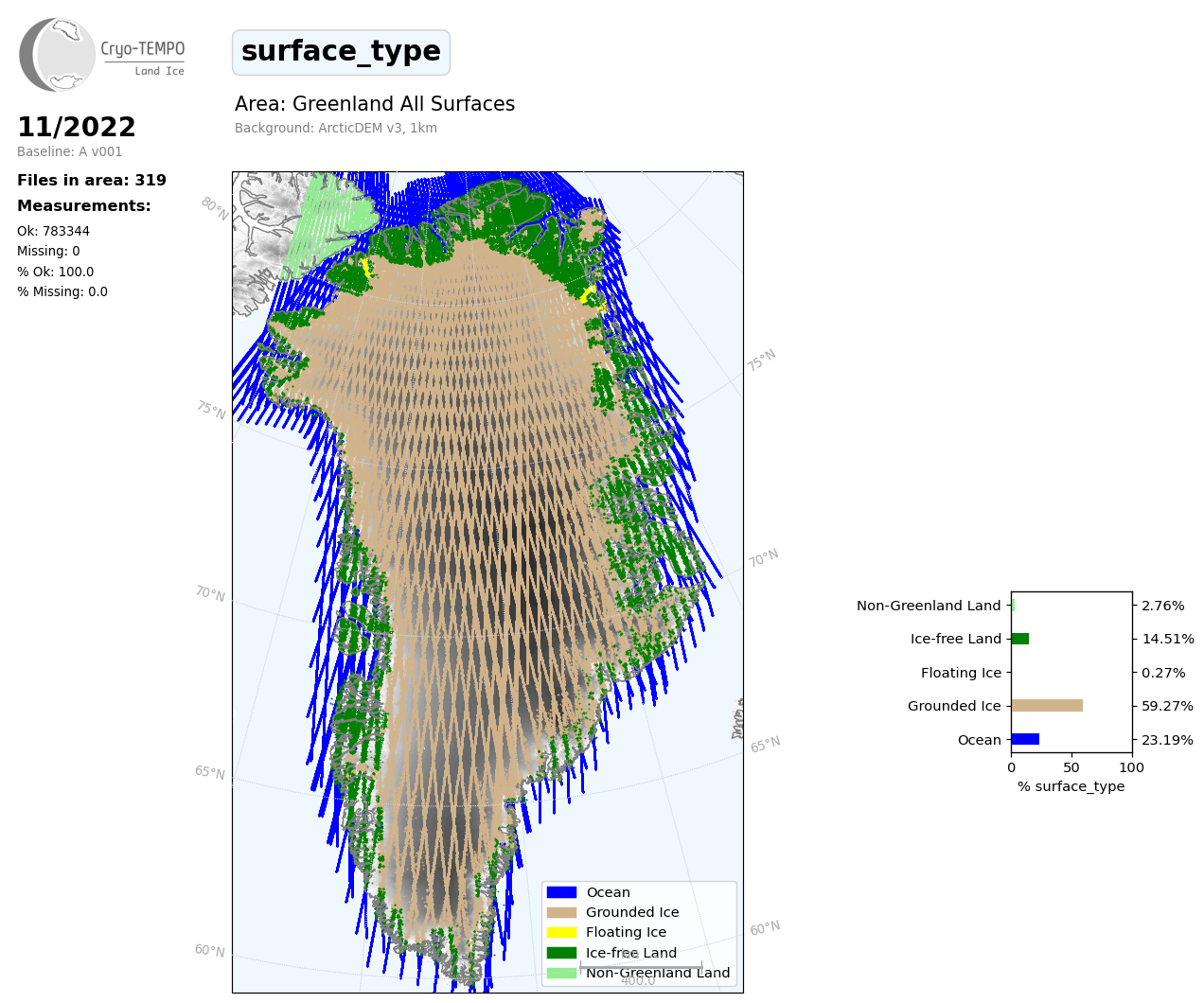Screen dimensions: 1204x1003
Task: Click the '% surface_type' axis title
Action: pos(1071,786)
